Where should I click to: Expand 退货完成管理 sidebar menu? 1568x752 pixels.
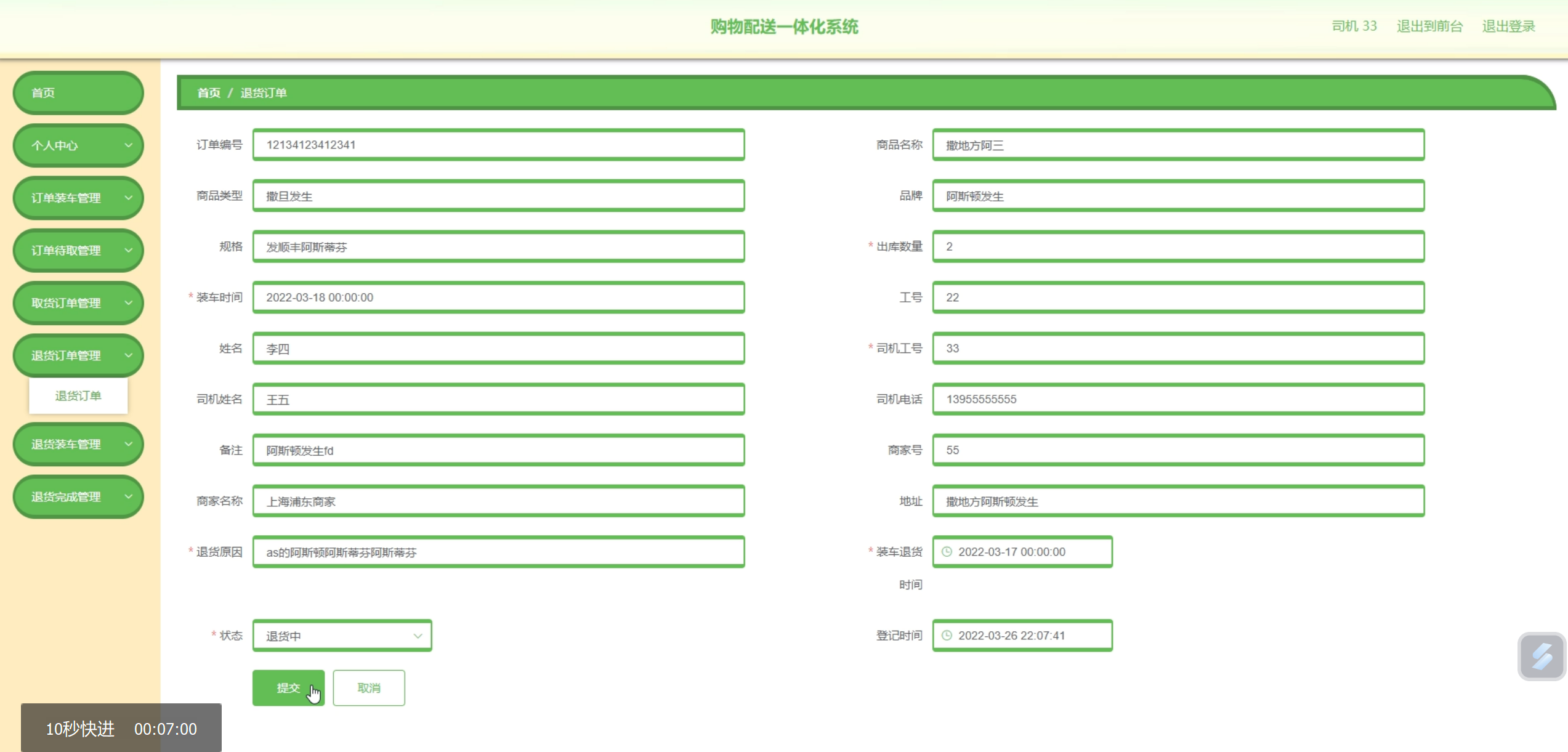78,496
